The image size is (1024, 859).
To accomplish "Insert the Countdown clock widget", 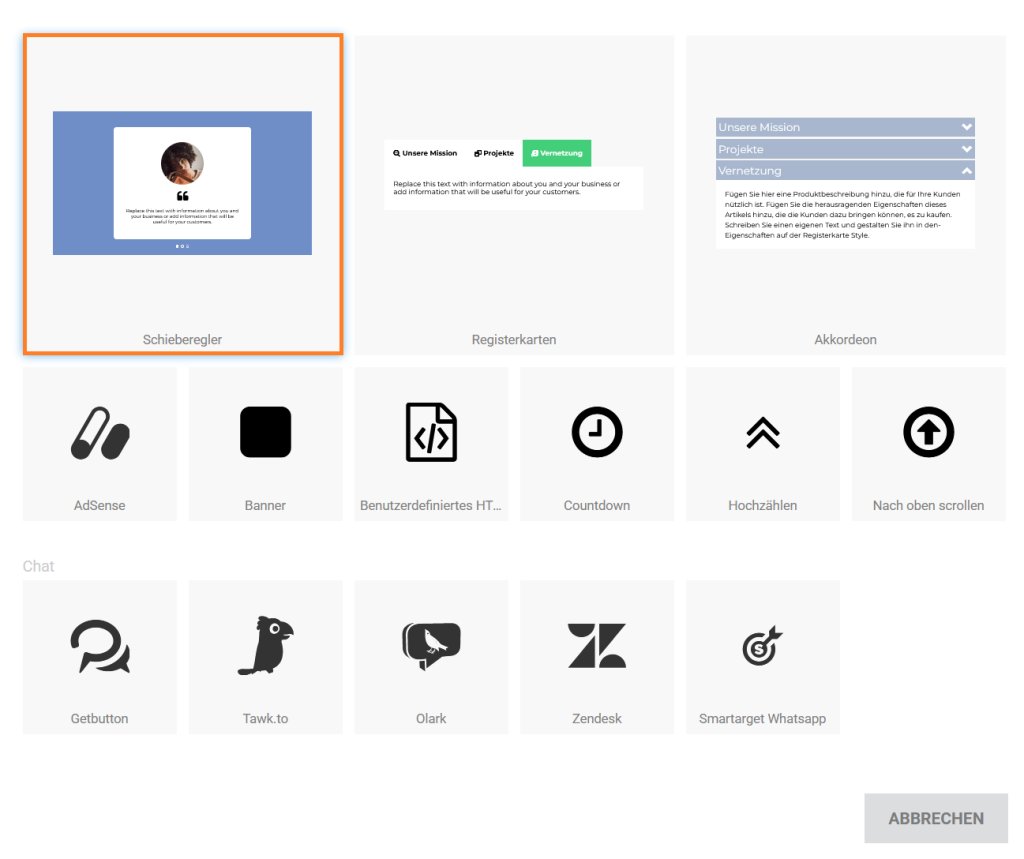I will [597, 433].
